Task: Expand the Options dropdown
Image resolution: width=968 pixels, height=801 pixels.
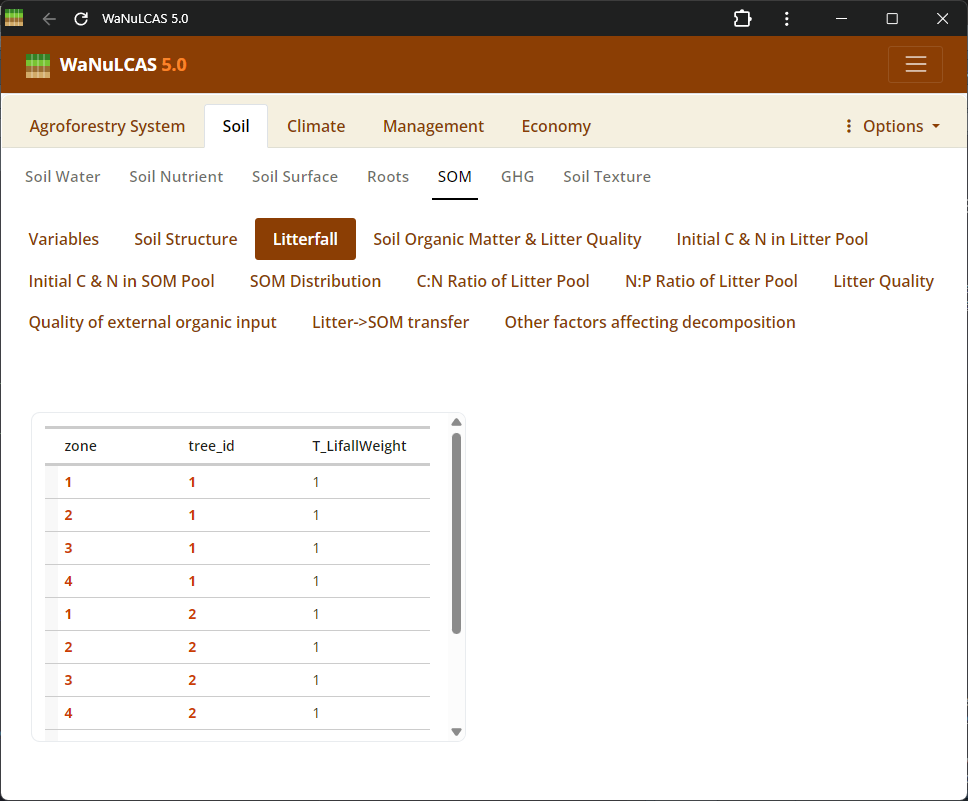Action: click(x=892, y=126)
